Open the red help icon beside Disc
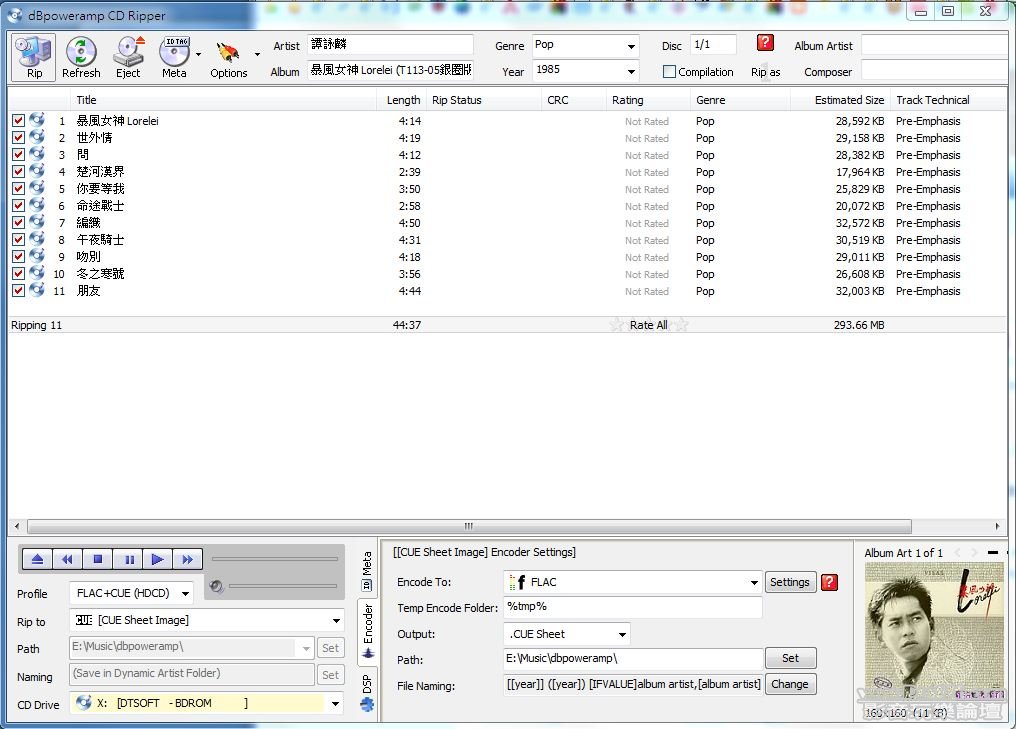Viewport: 1016px width, 729px height. click(x=765, y=43)
